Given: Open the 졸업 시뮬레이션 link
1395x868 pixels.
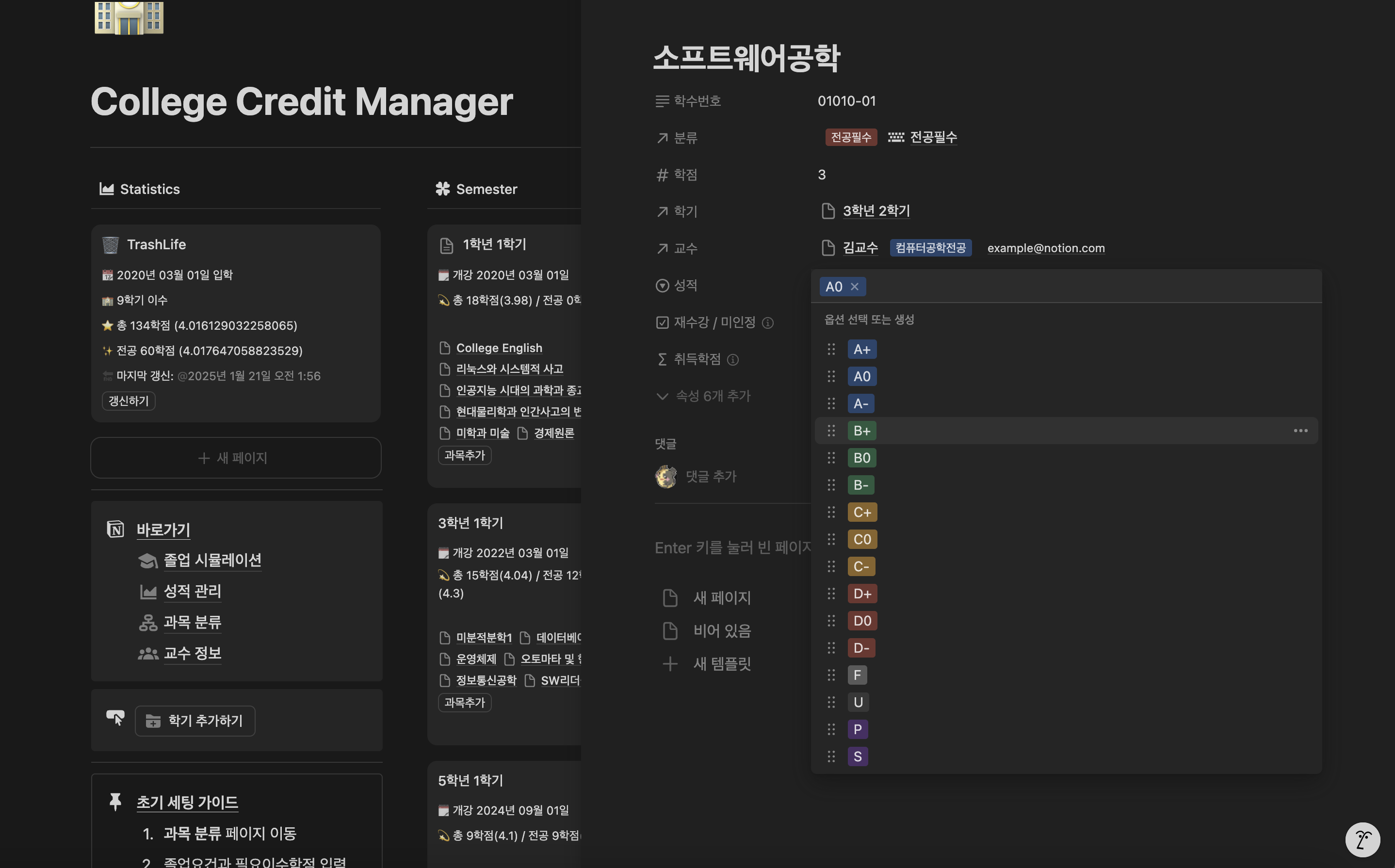Looking at the screenshot, I should pyautogui.click(x=212, y=560).
